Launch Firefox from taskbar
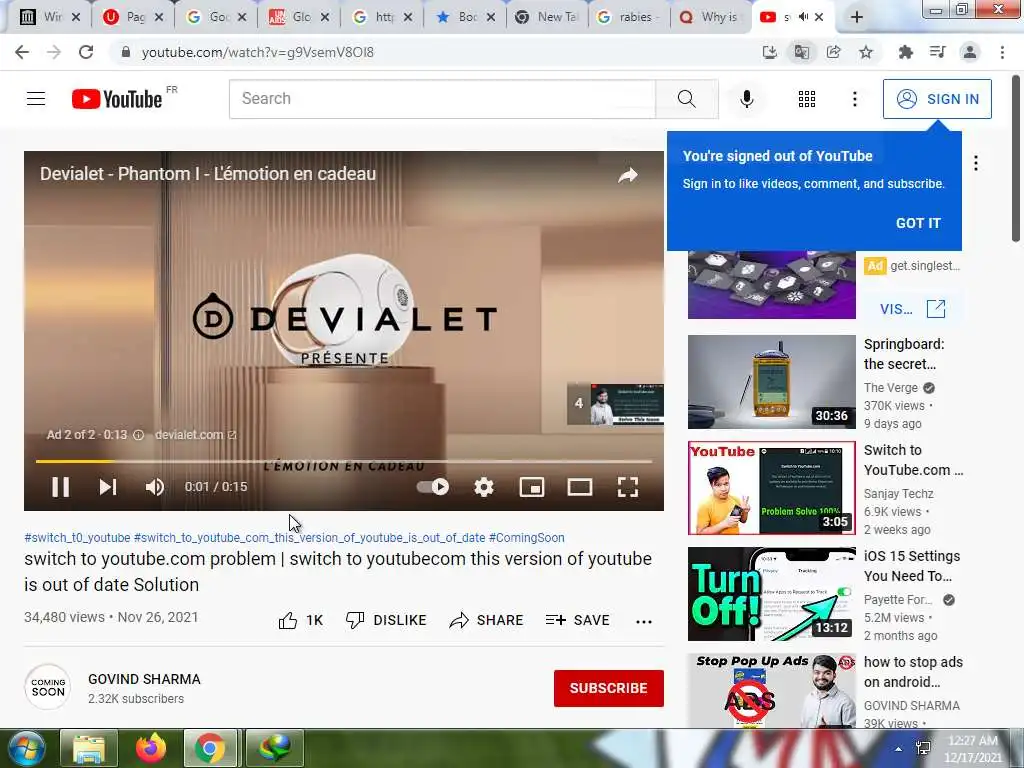Viewport: 1024px width, 768px height. tap(151, 748)
